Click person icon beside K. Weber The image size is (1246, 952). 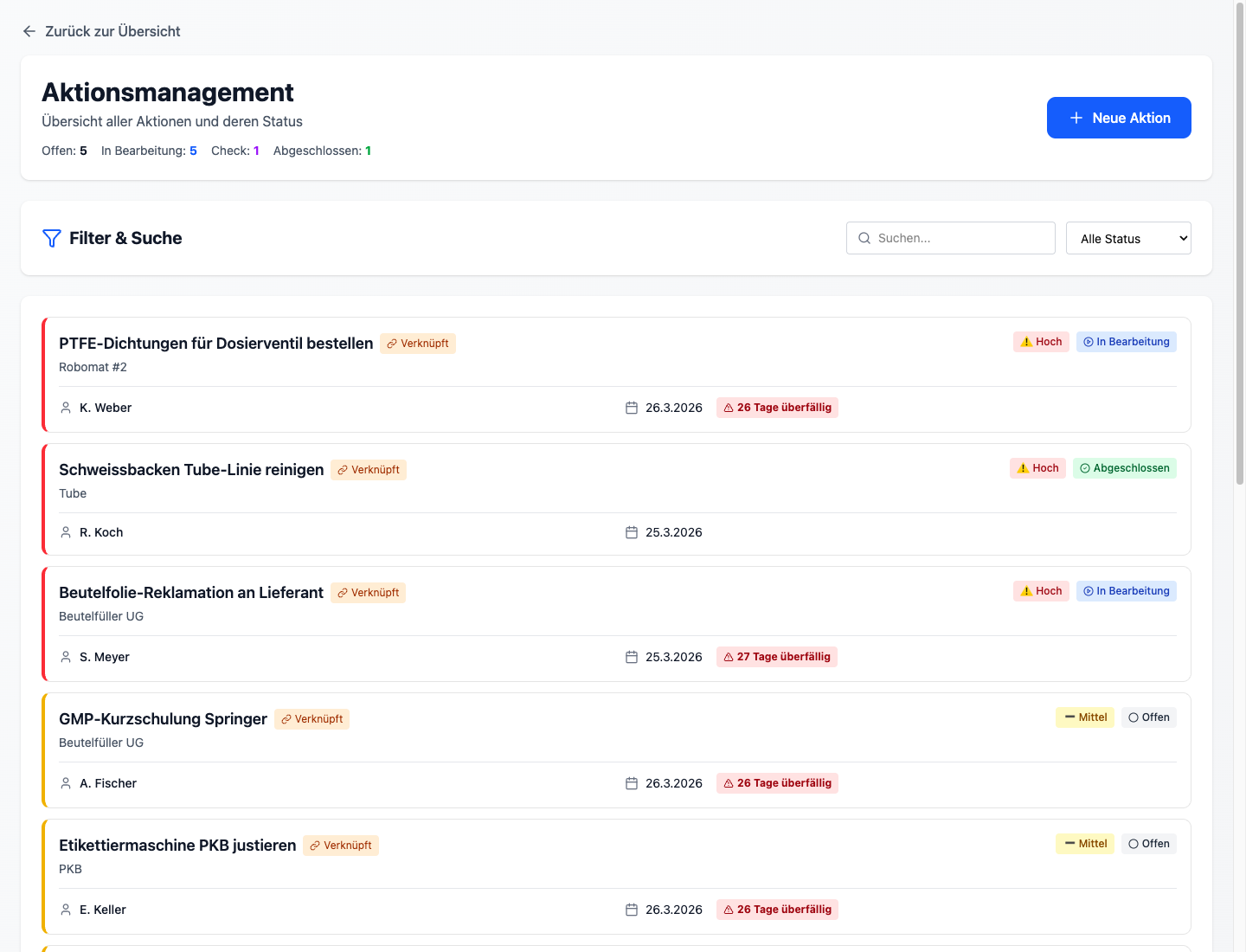[x=66, y=408]
